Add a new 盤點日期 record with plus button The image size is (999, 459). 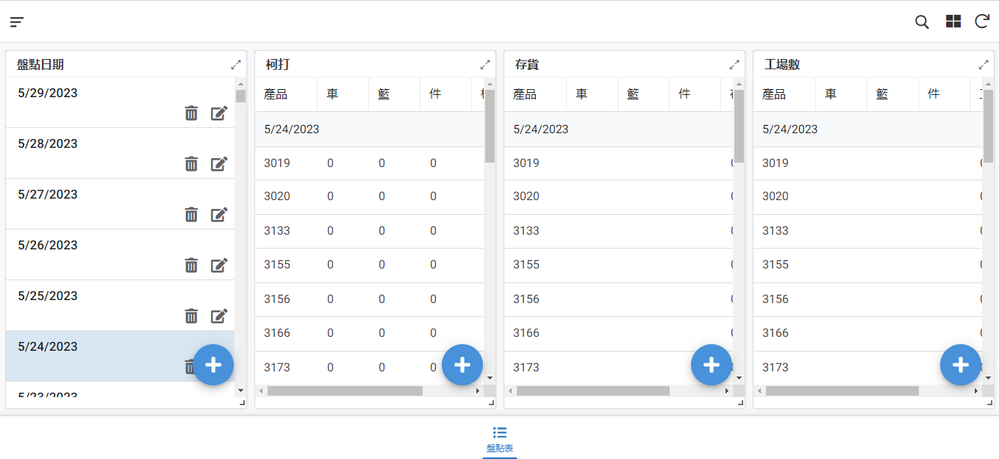click(213, 365)
